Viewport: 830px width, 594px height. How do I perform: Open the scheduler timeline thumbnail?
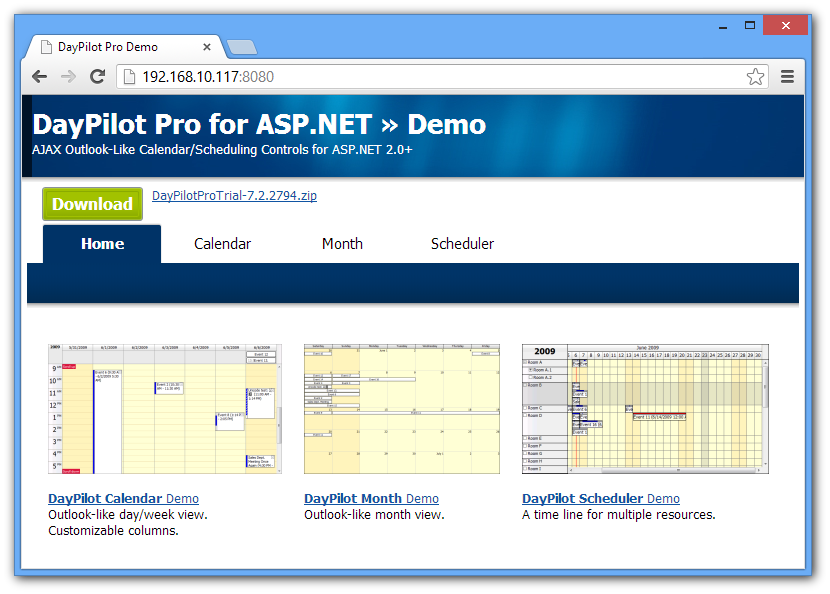645,409
